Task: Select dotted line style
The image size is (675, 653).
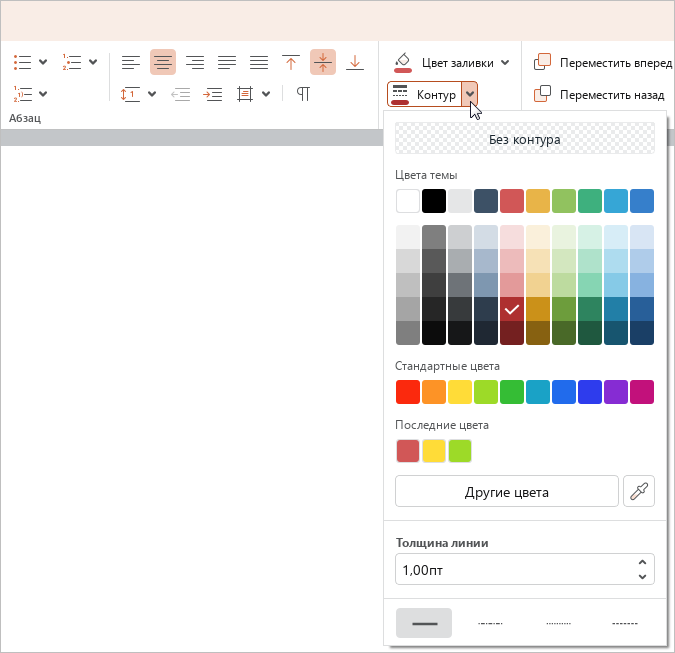Action: coord(558,623)
